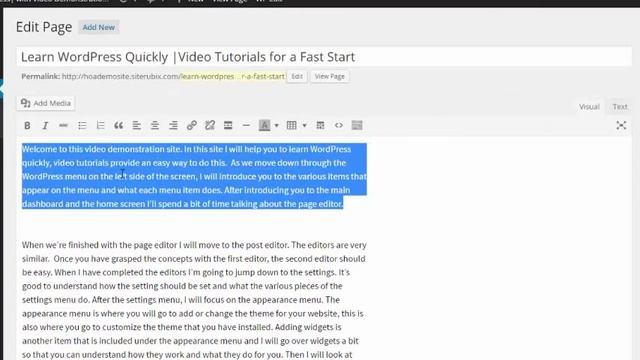640x360 pixels.
Task: Insert a bulleted list
Action: 82,125
